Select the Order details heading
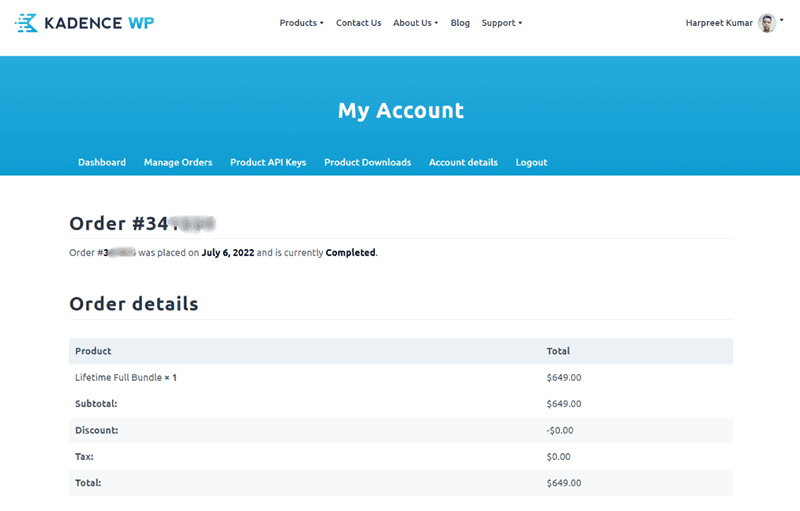The image size is (800, 511). click(x=134, y=304)
